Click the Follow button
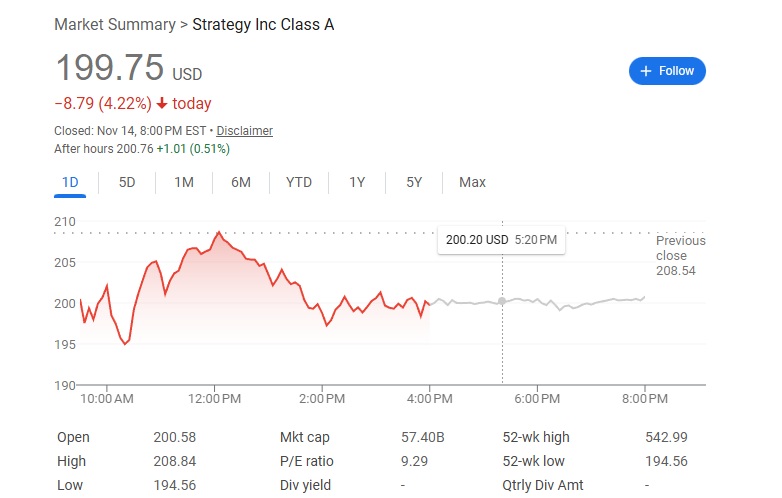This screenshot has height=498, width=782. (667, 71)
